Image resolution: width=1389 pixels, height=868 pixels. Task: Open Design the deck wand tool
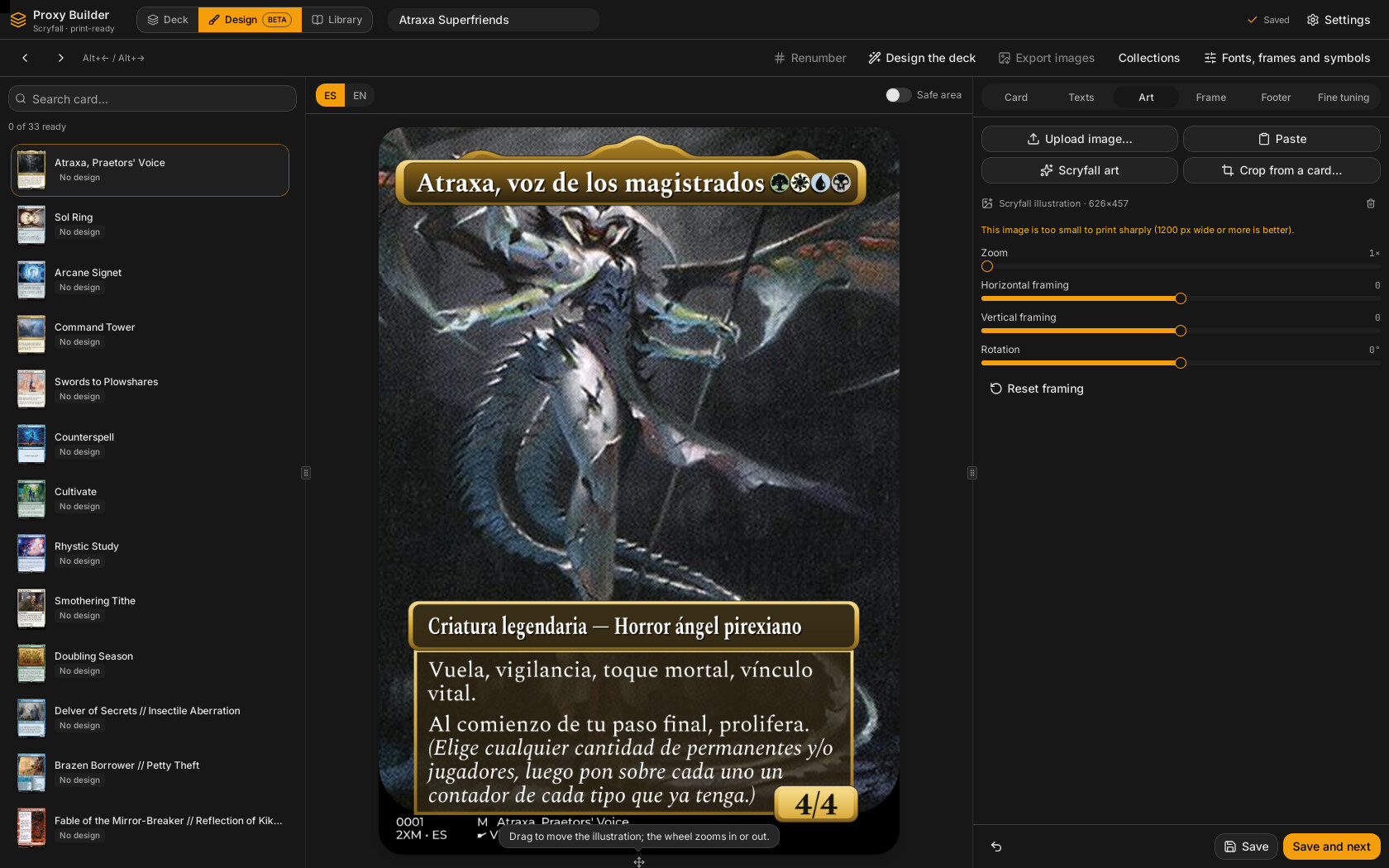(x=922, y=58)
